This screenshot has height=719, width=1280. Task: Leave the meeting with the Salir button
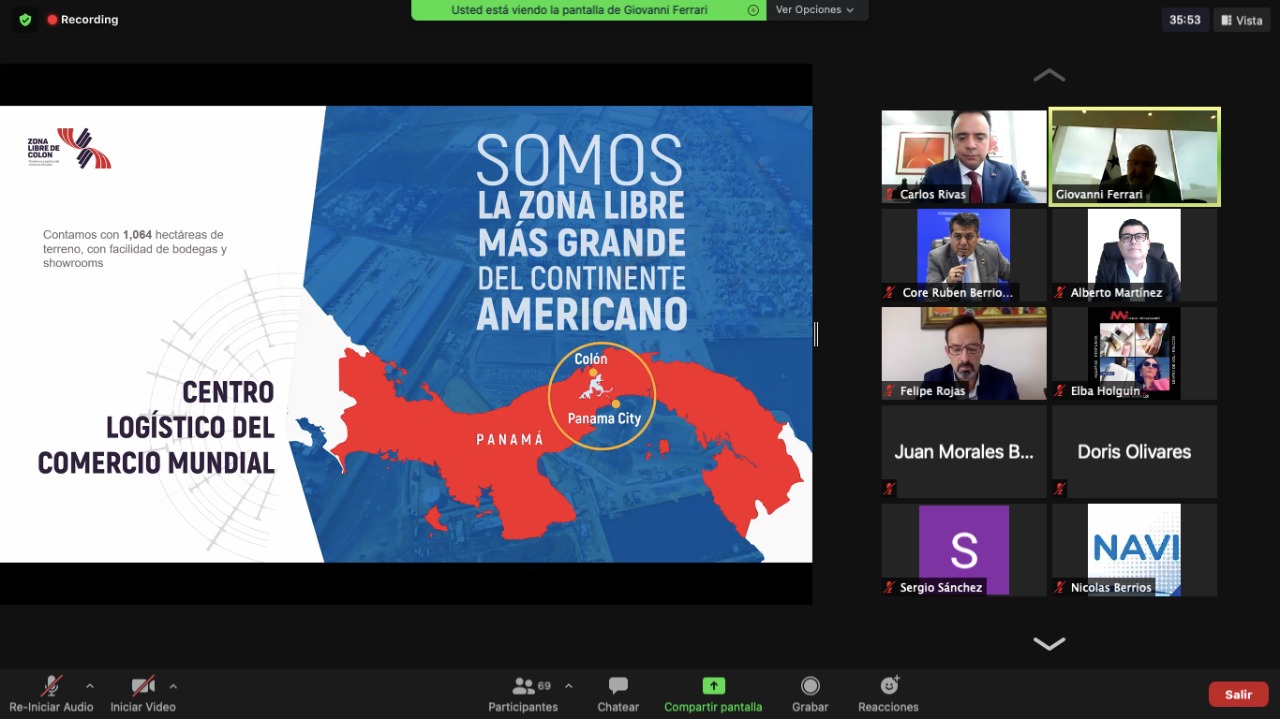coord(1238,694)
